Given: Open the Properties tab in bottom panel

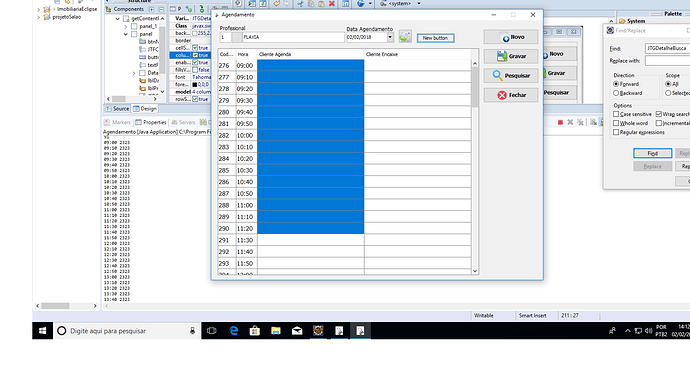Looking at the screenshot, I should (151, 122).
